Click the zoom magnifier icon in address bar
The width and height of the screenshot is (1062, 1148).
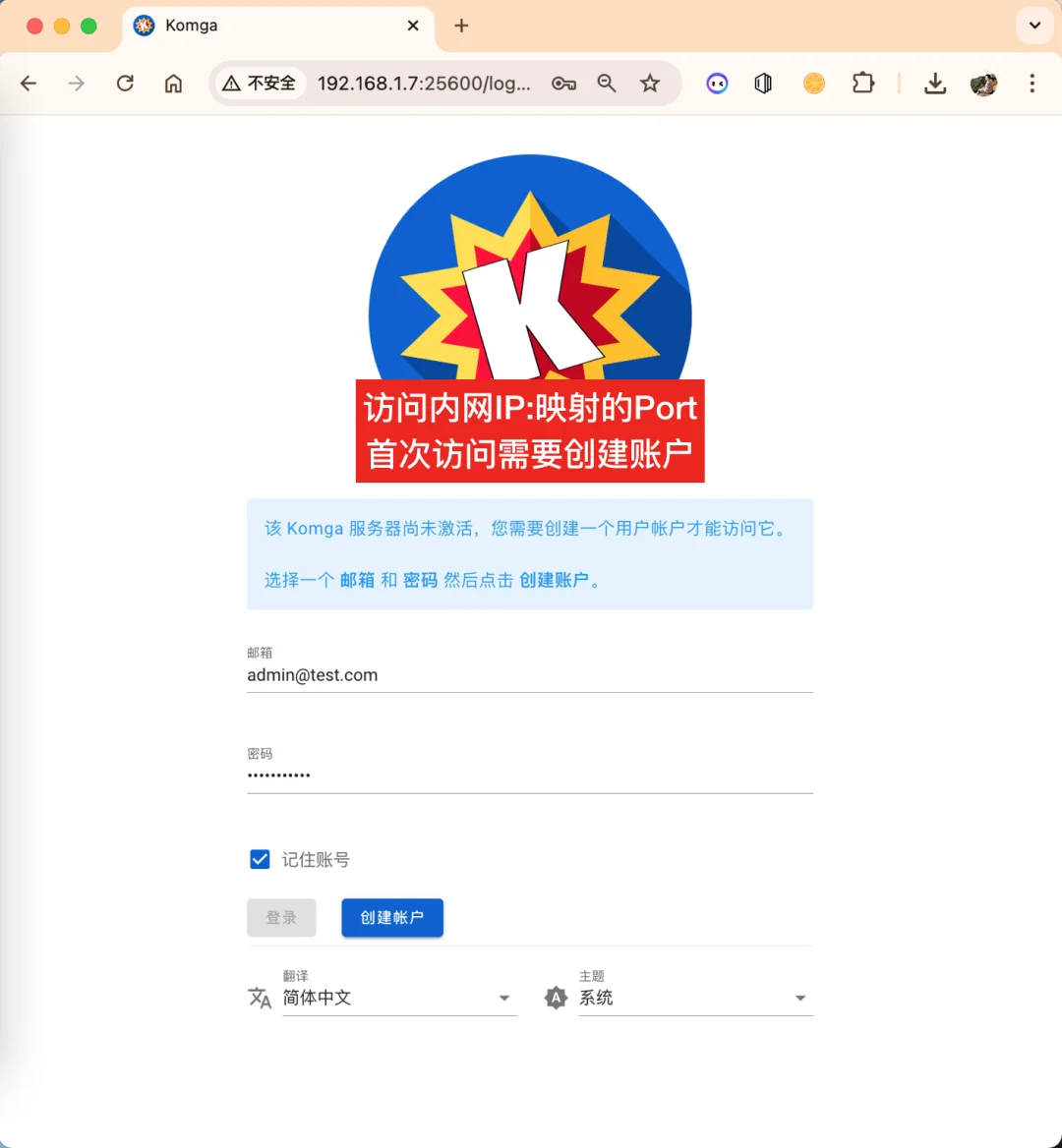coord(607,84)
